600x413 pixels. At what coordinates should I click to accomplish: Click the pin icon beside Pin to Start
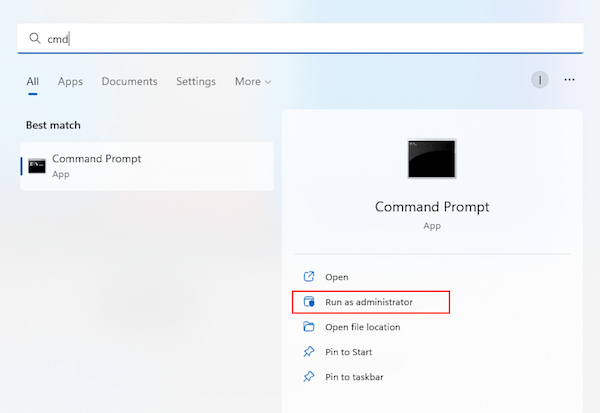tap(308, 352)
